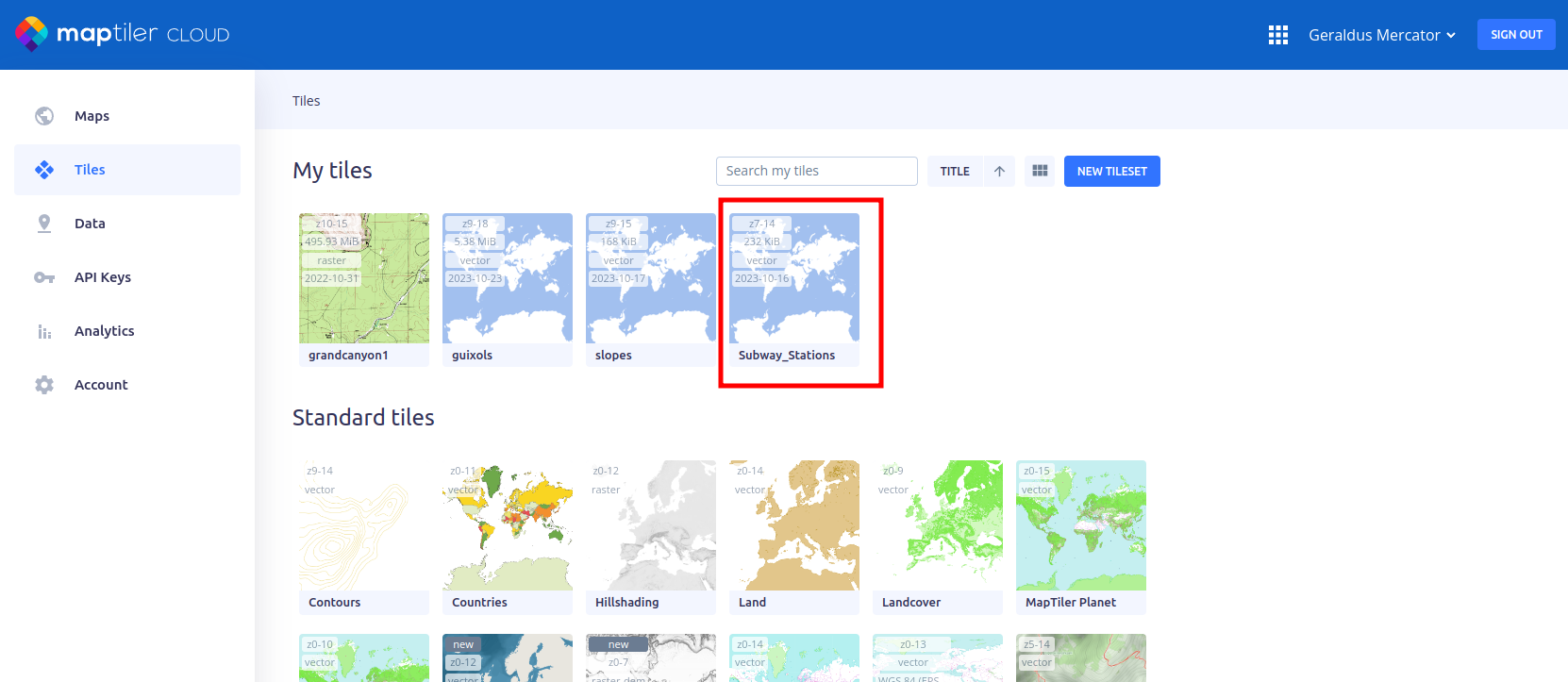Click the Tiles diamond icon in sidebar

(x=44, y=170)
